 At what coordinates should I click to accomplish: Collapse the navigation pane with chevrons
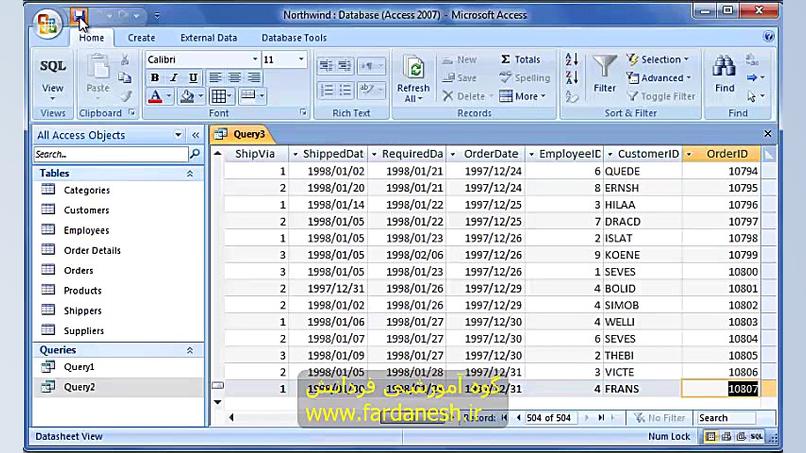[x=195, y=135]
